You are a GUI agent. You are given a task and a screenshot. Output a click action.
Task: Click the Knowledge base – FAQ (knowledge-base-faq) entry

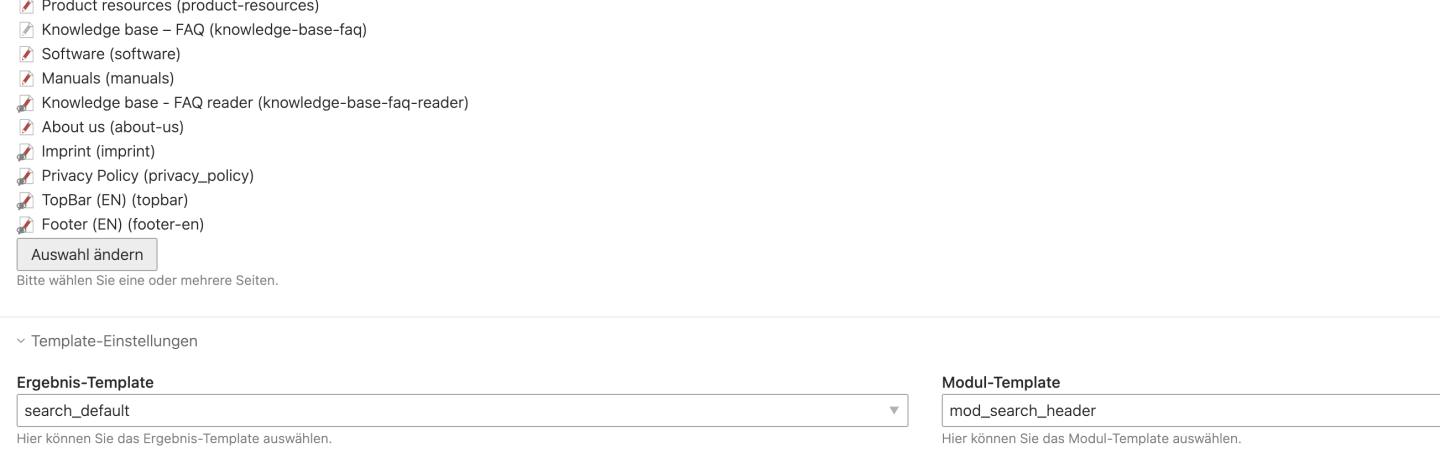click(204, 30)
